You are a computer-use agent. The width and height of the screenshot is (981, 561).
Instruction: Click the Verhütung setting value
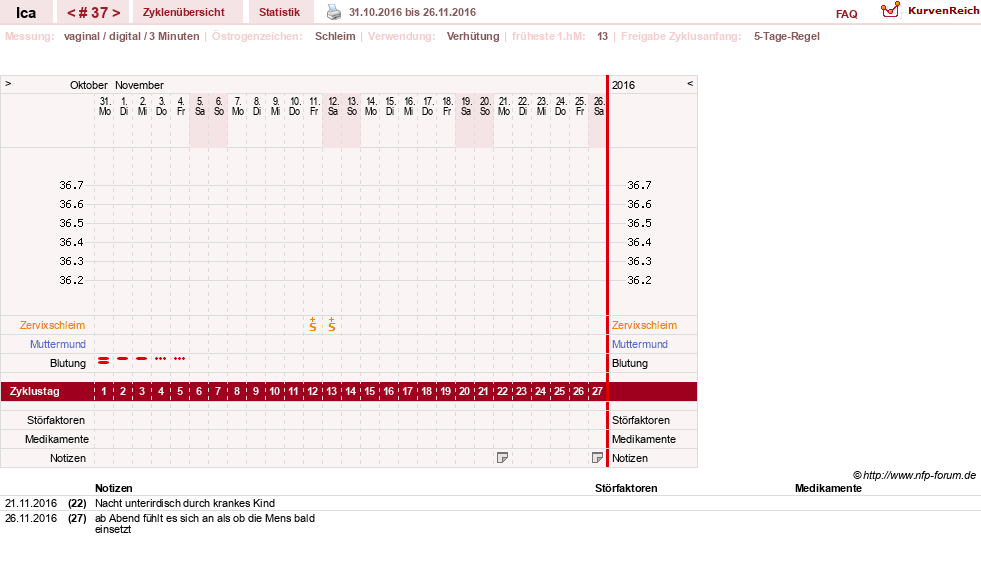click(473, 36)
